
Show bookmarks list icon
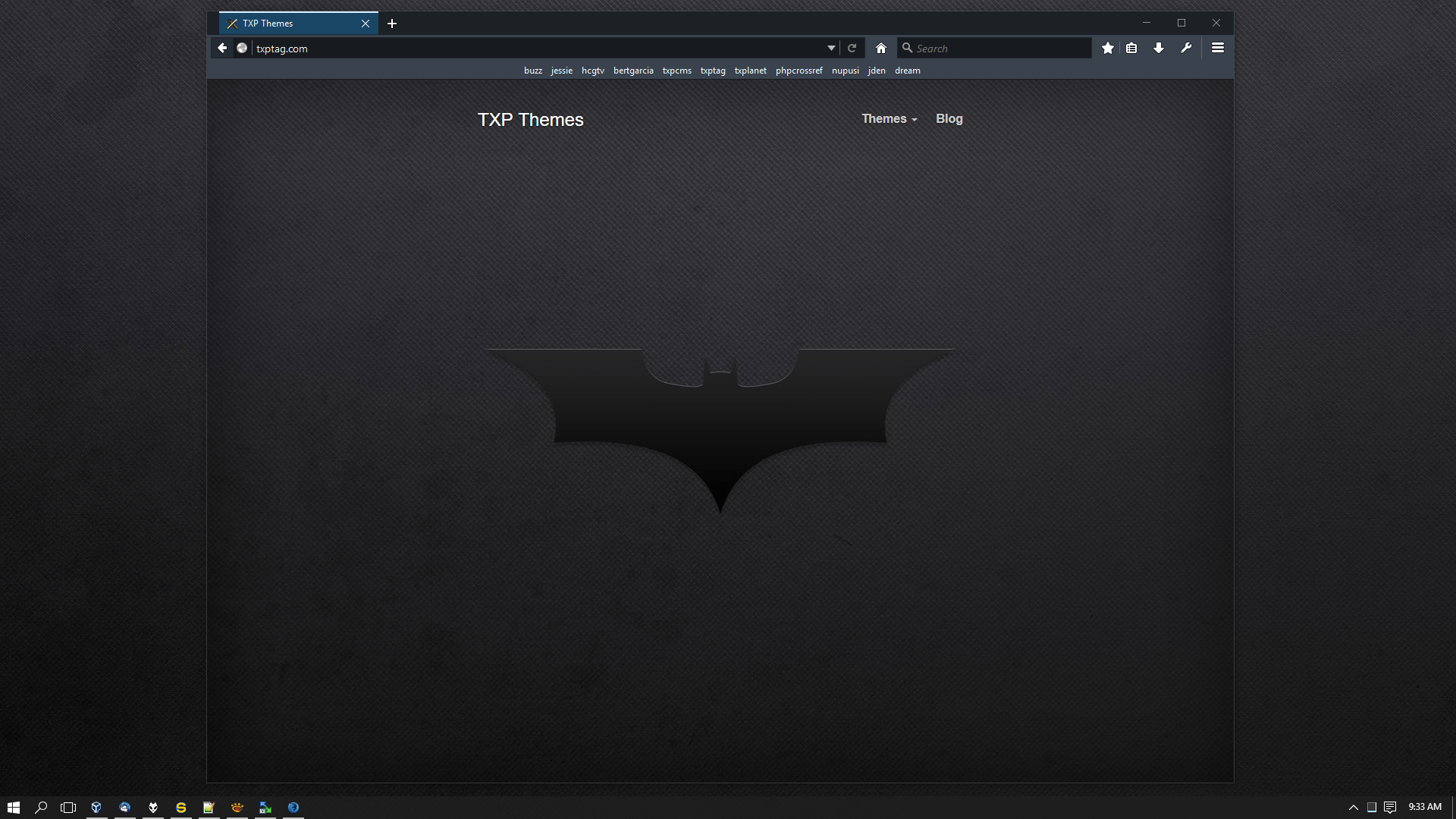click(1131, 48)
